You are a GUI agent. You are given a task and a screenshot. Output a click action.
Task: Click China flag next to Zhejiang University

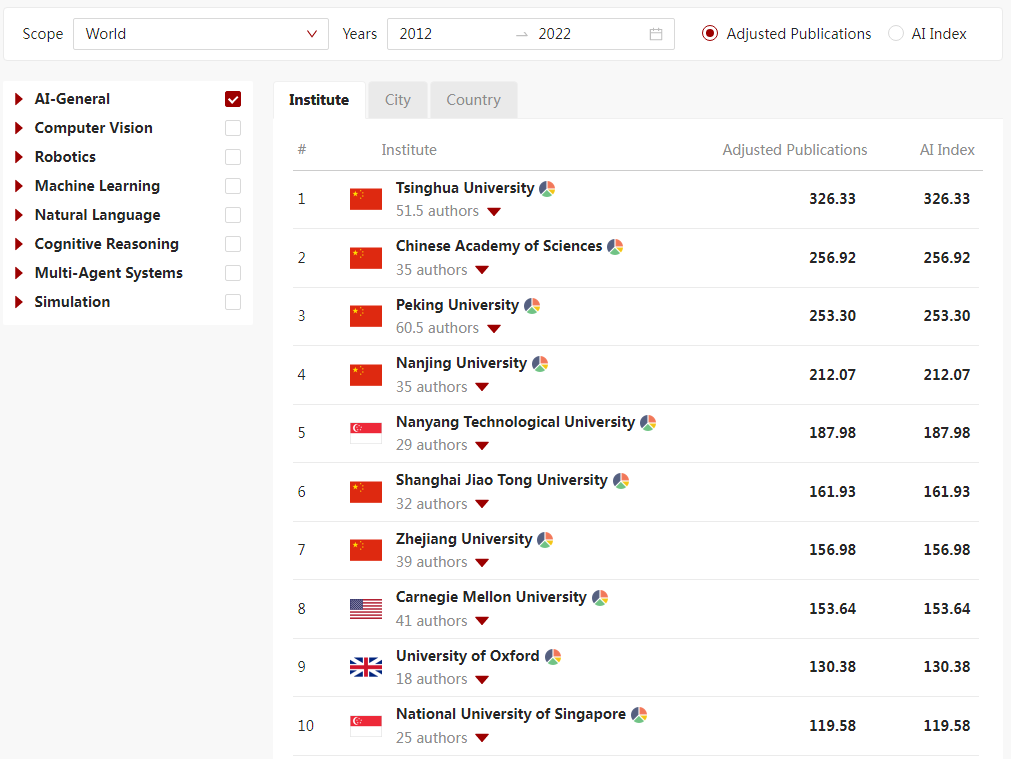pos(366,550)
